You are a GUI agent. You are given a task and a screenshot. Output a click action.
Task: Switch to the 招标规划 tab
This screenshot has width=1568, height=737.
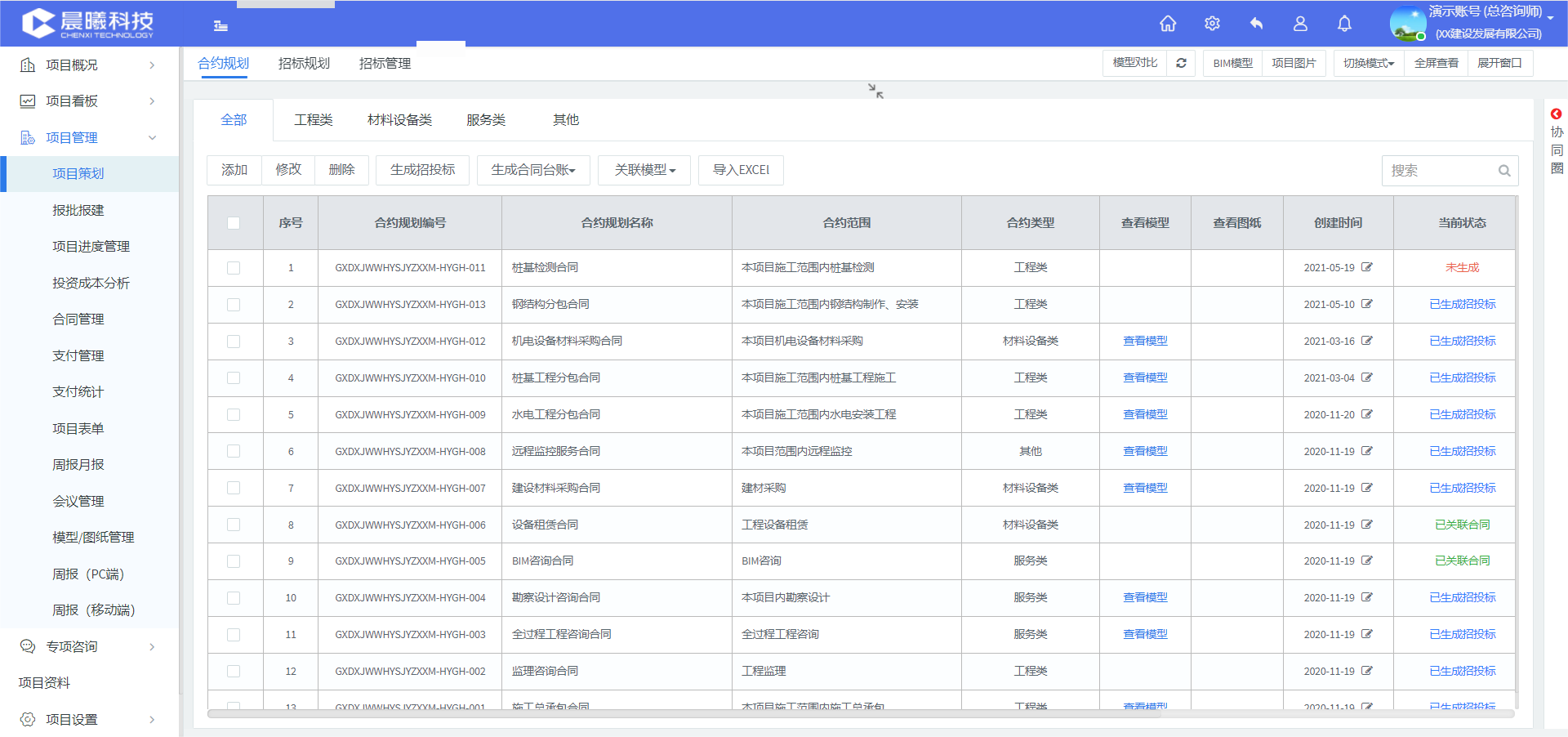pyautogui.click(x=304, y=63)
